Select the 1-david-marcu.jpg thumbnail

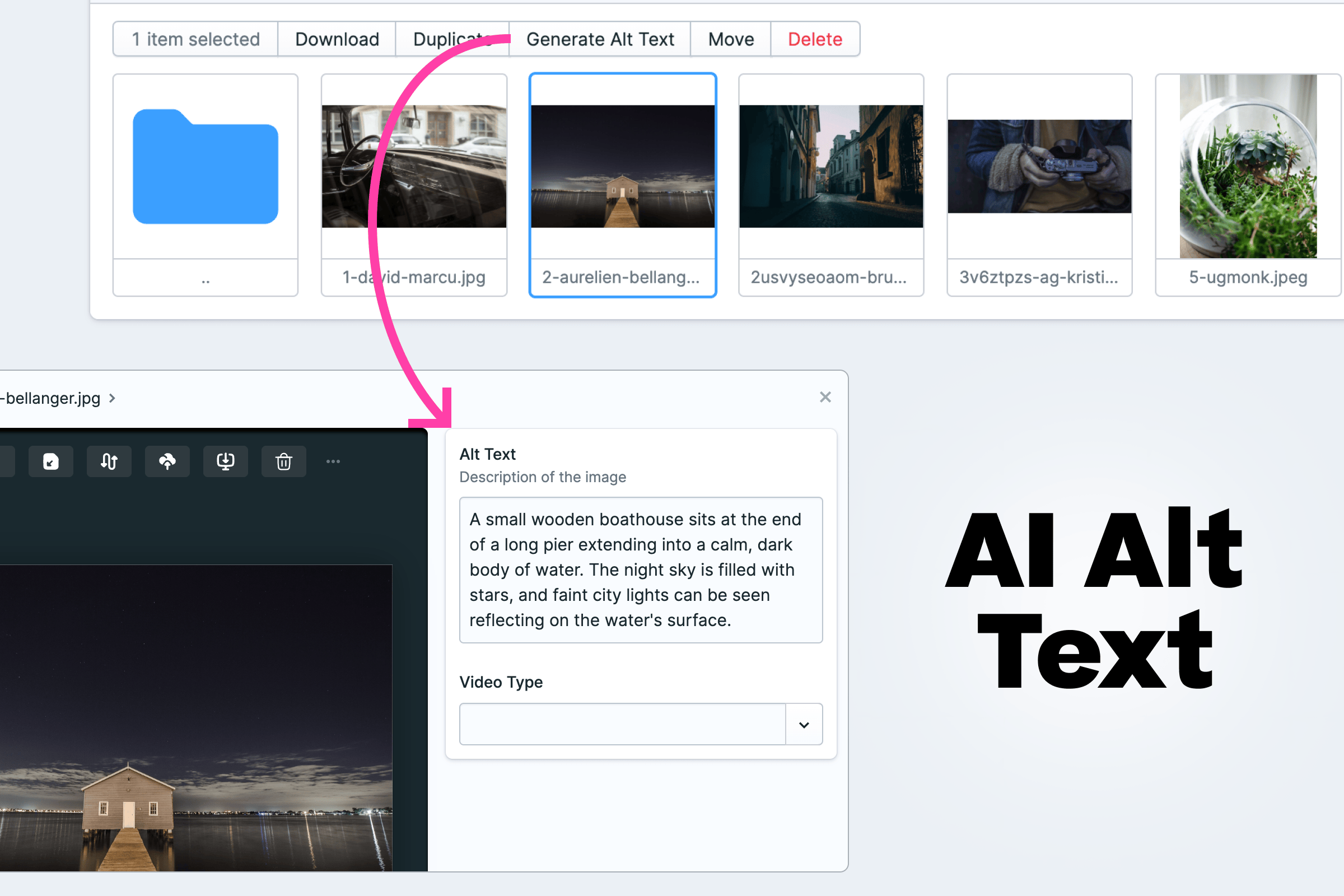413,166
